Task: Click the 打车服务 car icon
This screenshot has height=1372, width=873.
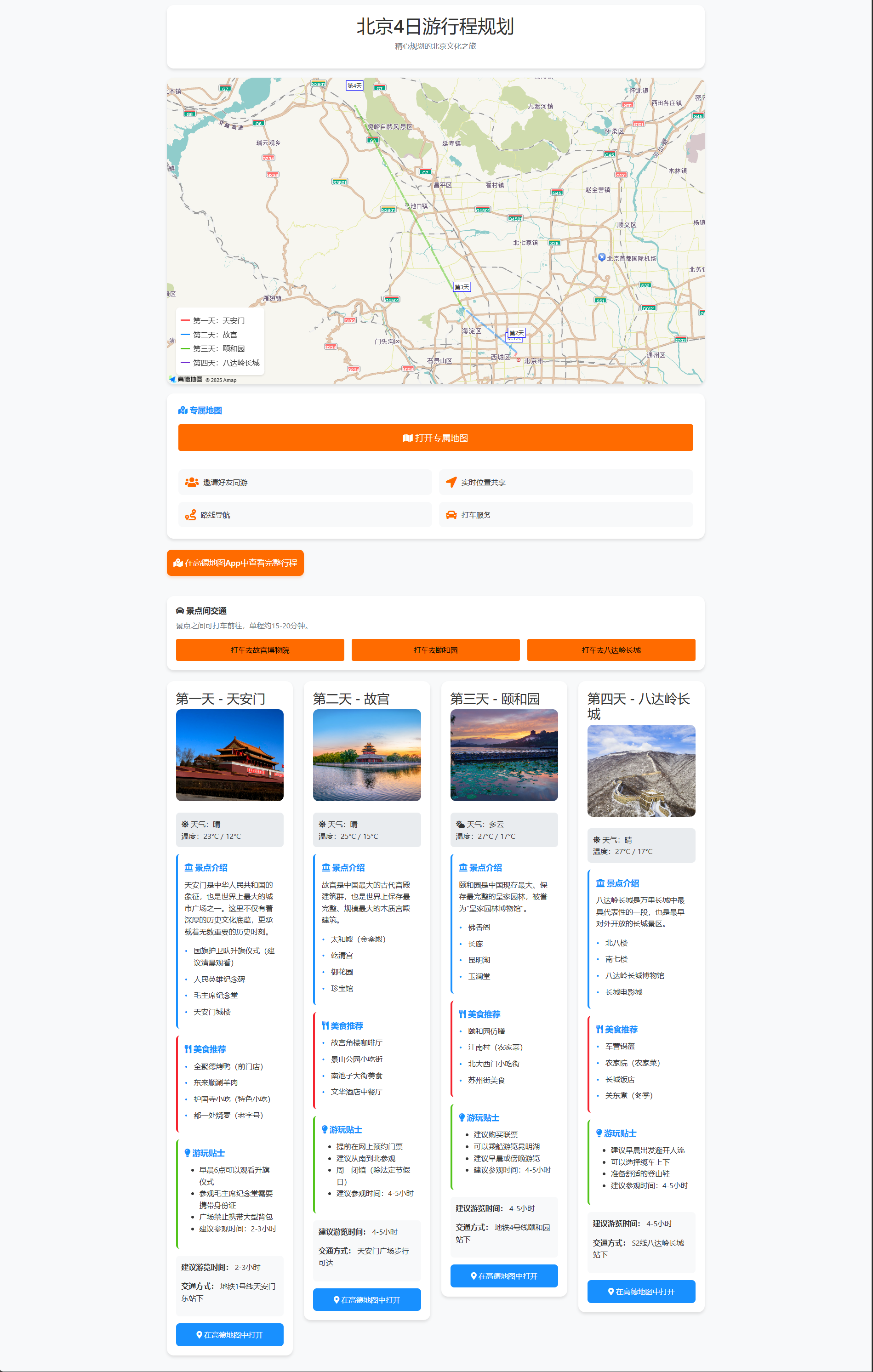Action: 451,515
